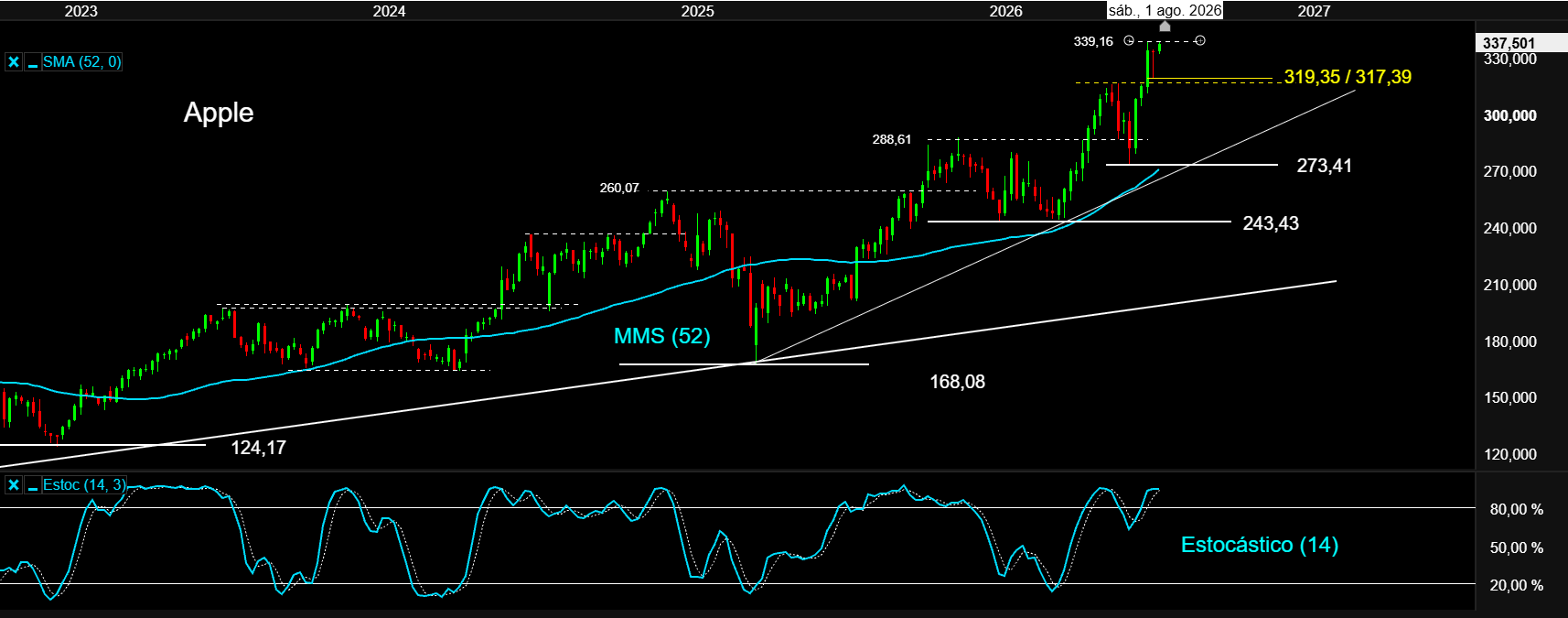Select the Apple title annotation

pos(219,113)
